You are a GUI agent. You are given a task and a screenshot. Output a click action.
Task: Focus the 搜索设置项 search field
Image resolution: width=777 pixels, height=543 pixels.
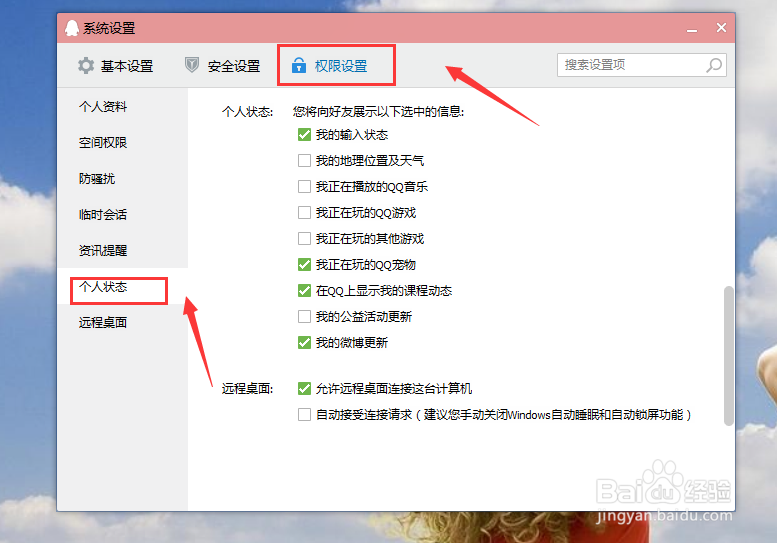tap(642, 65)
